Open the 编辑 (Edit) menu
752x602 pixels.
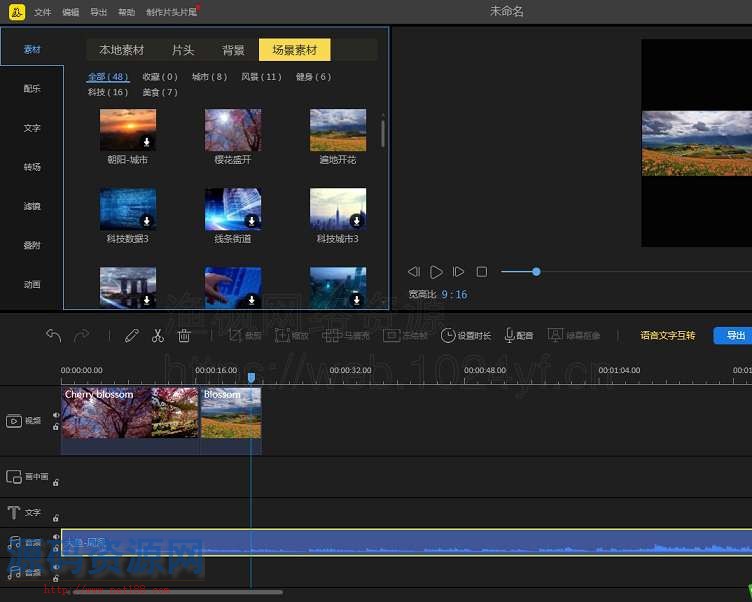70,12
